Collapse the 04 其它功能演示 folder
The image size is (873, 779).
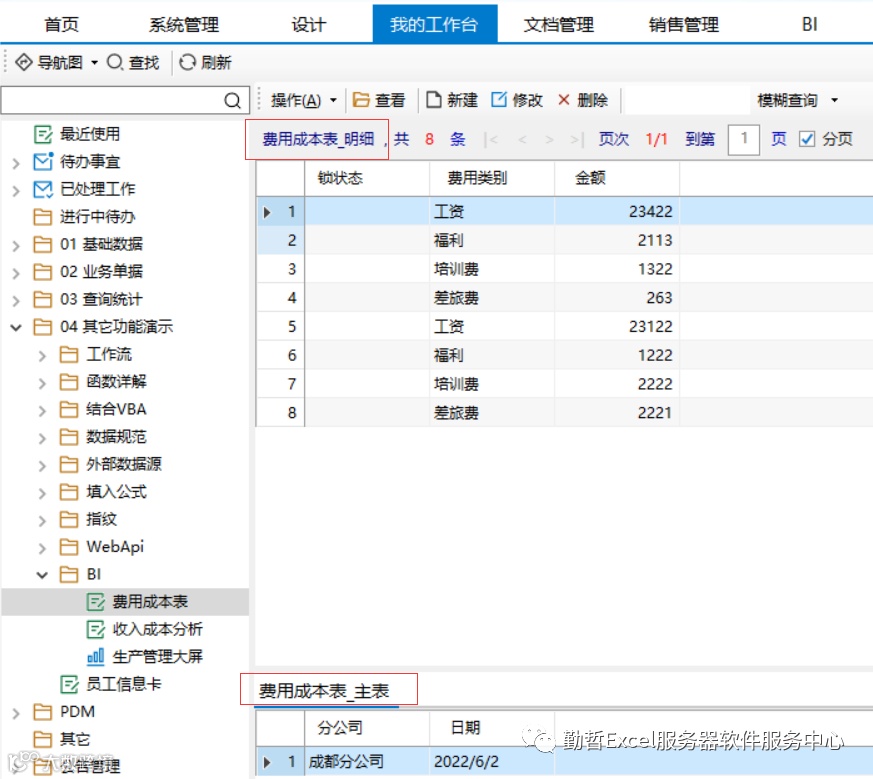click(x=16, y=327)
